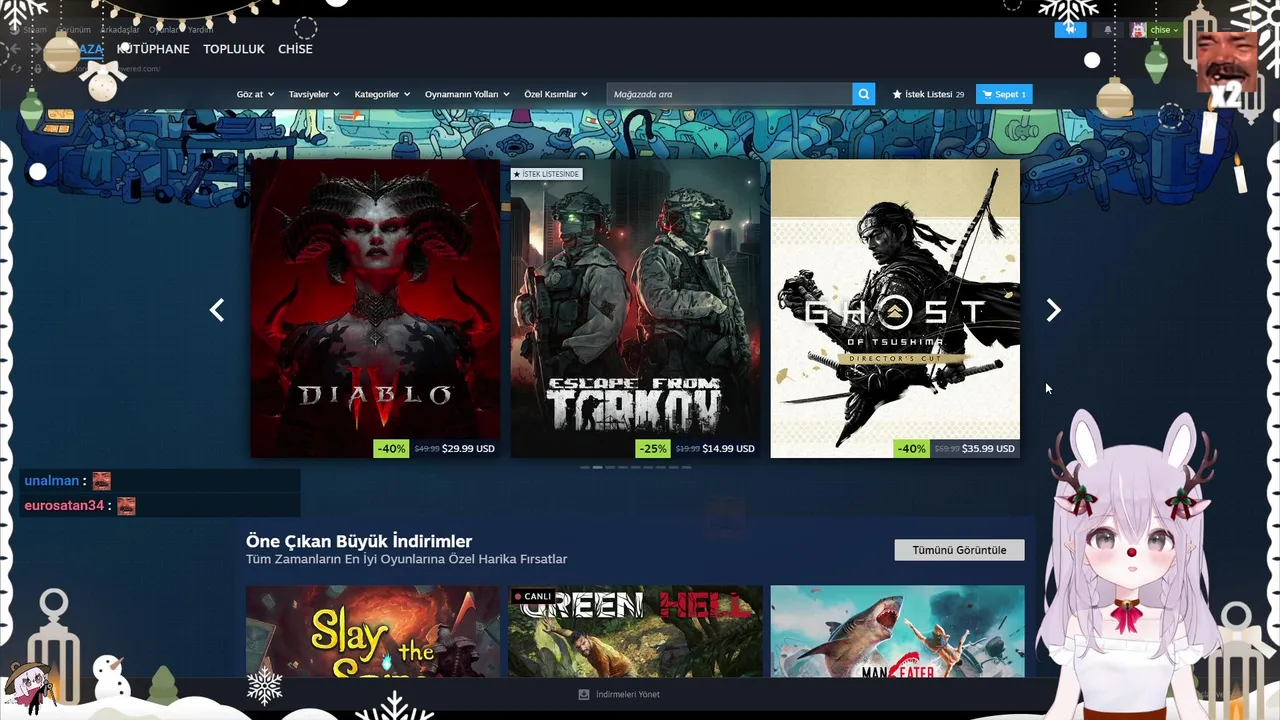Expand the Özel Kısımlar dropdown
The height and width of the screenshot is (720, 1280).
(x=556, y=94)
